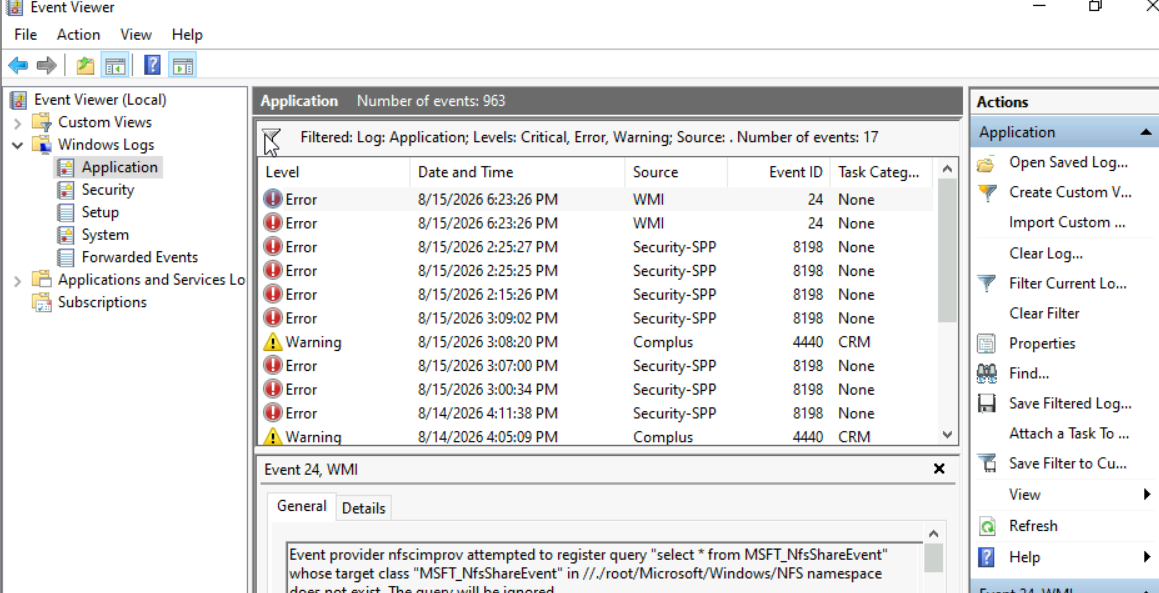This screenshot has width=1159, height=593.
Task: Click event description scrollbar up arrow
Action: click(x=933, y=534)
